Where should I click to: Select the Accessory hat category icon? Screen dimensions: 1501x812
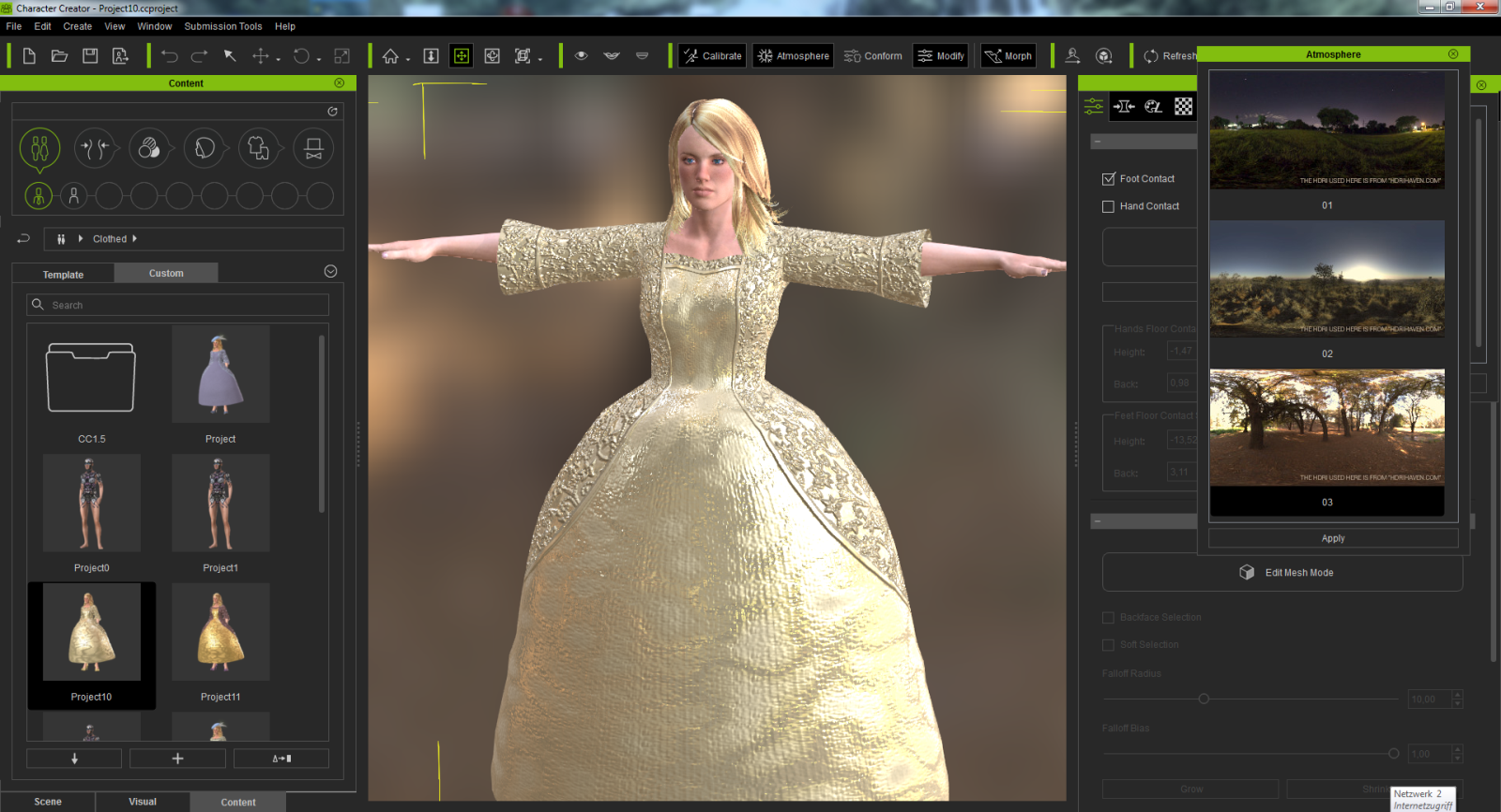(x=313, y=148)
